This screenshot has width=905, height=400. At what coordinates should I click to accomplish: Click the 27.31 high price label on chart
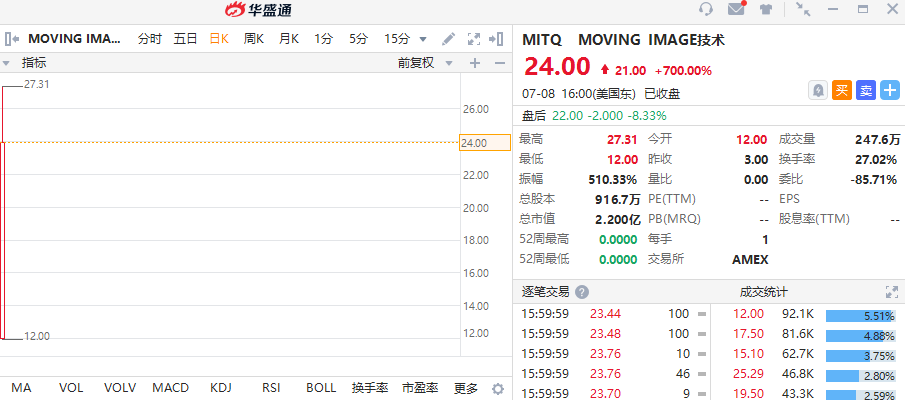(x=37, y=84)
